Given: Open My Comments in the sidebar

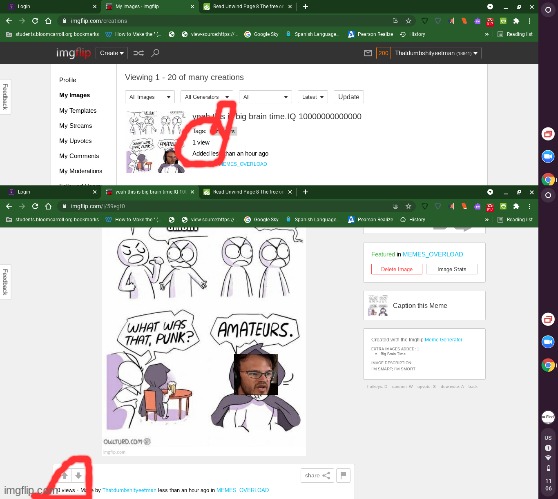Looking at the screenshot, I should click(x=79, y=156).
